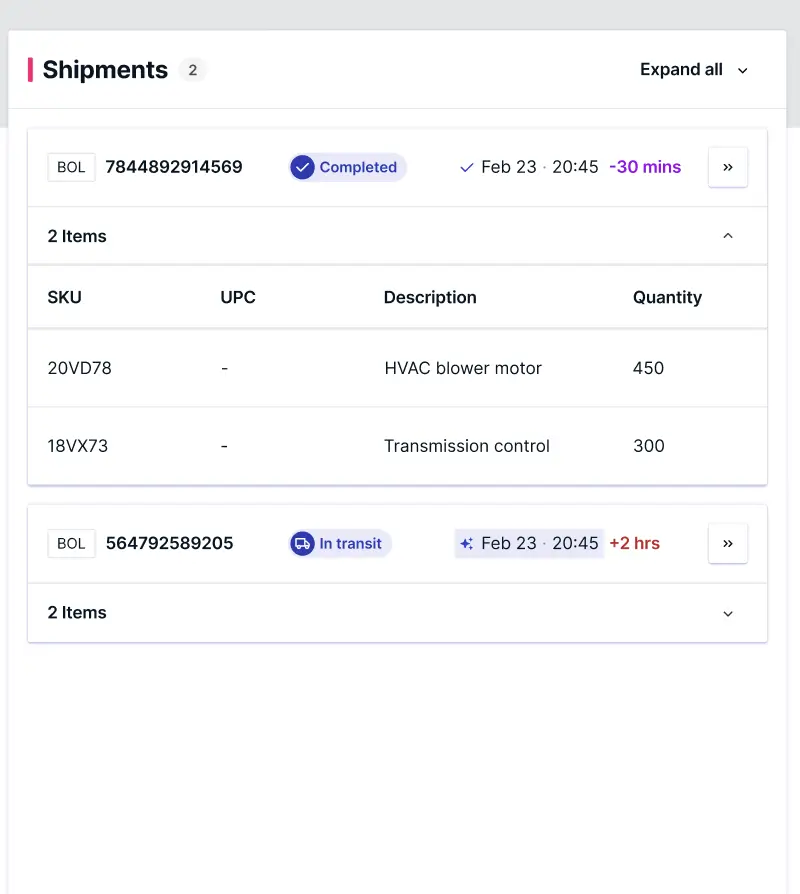The width and height of the screenshot is (800, 894).
Task: Open details for BOL 564792589205 via double-arrow
Action: (728, 543)
